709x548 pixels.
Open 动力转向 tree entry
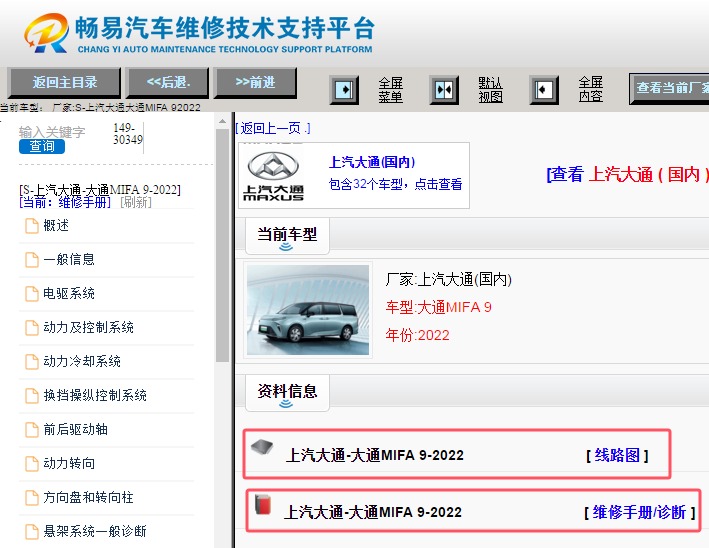[69, 463]
